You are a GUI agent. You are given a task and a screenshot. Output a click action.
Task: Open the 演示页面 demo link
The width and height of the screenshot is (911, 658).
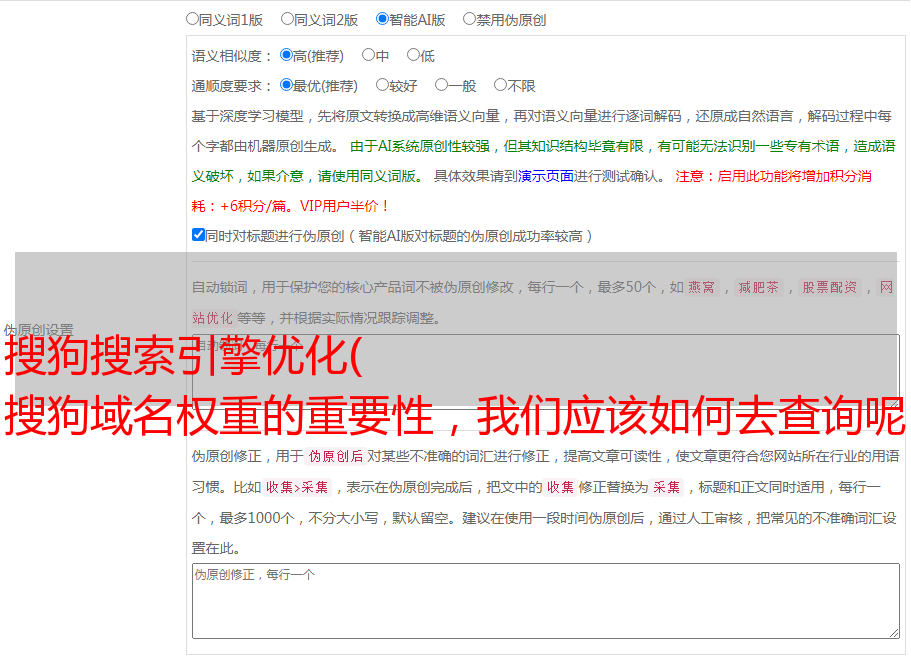click(546, 176)
